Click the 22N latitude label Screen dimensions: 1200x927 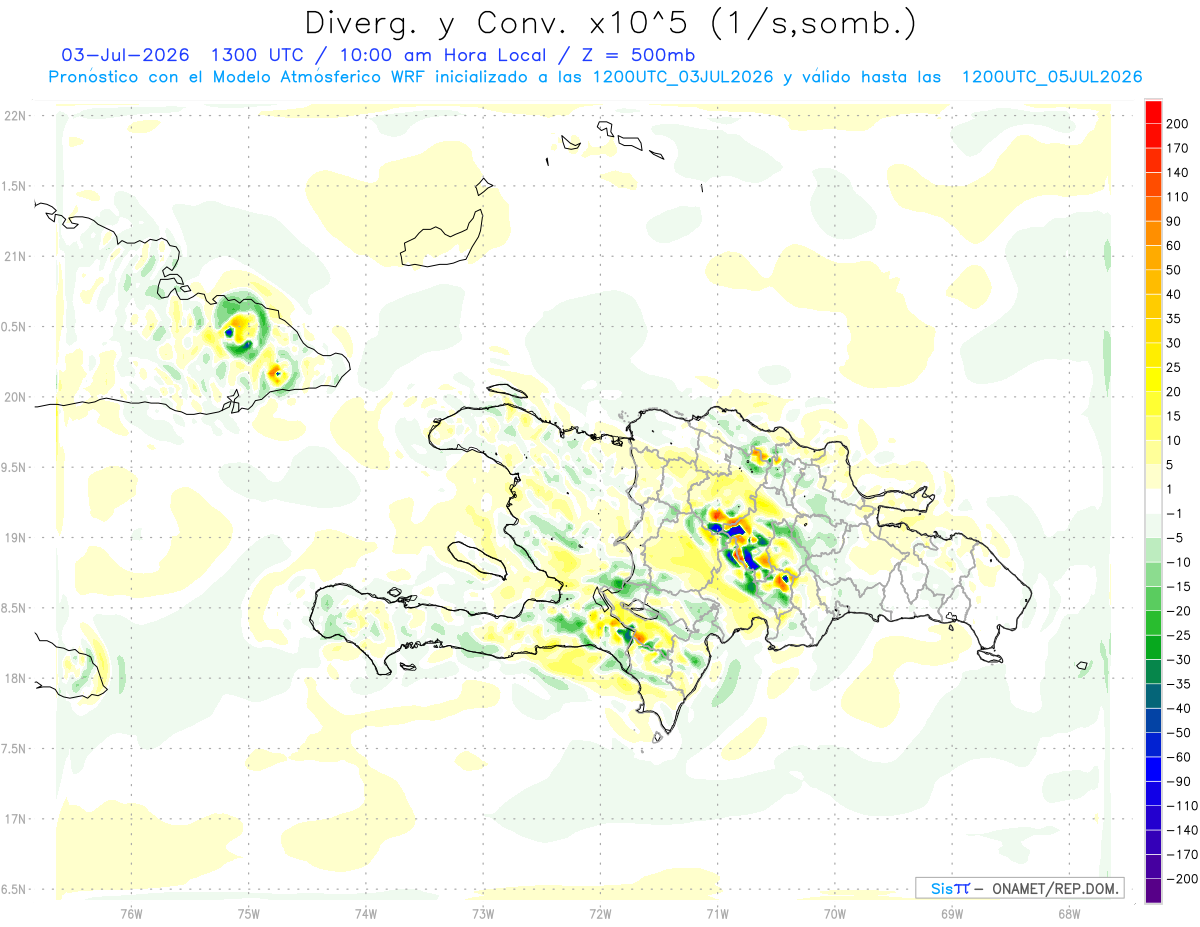(15, 115)
